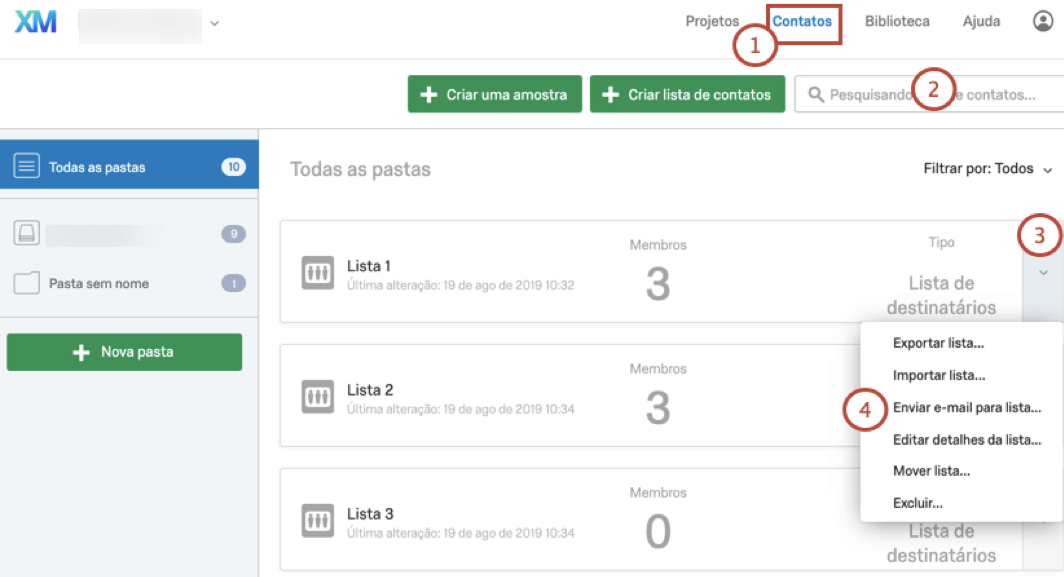1064x577 pixels.
Task: Click the Lista 1 contact list icon
Action: (x=318, y=273)
